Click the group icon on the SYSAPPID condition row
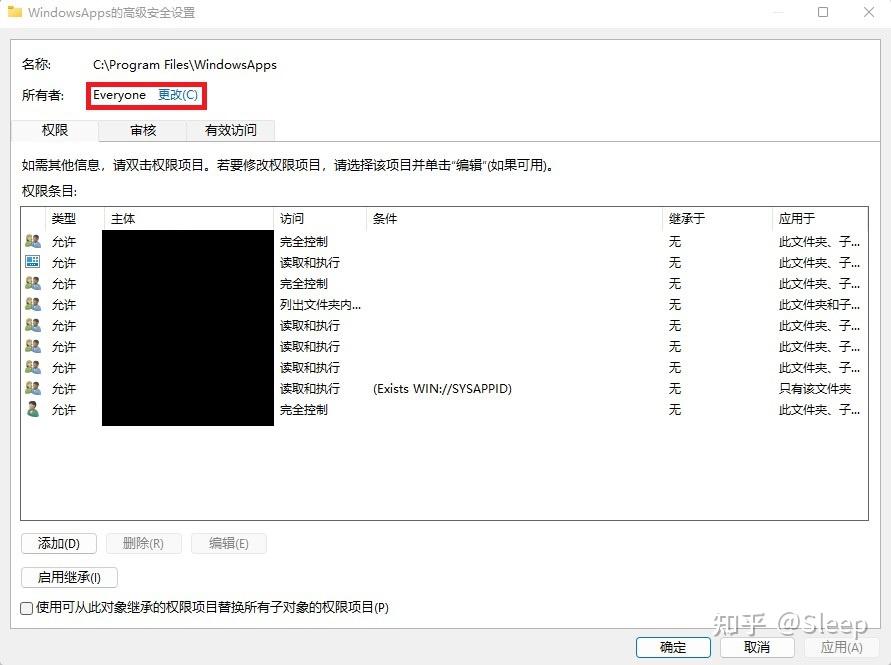This screenshot has width=891, height=665. [x=33, y=388]
